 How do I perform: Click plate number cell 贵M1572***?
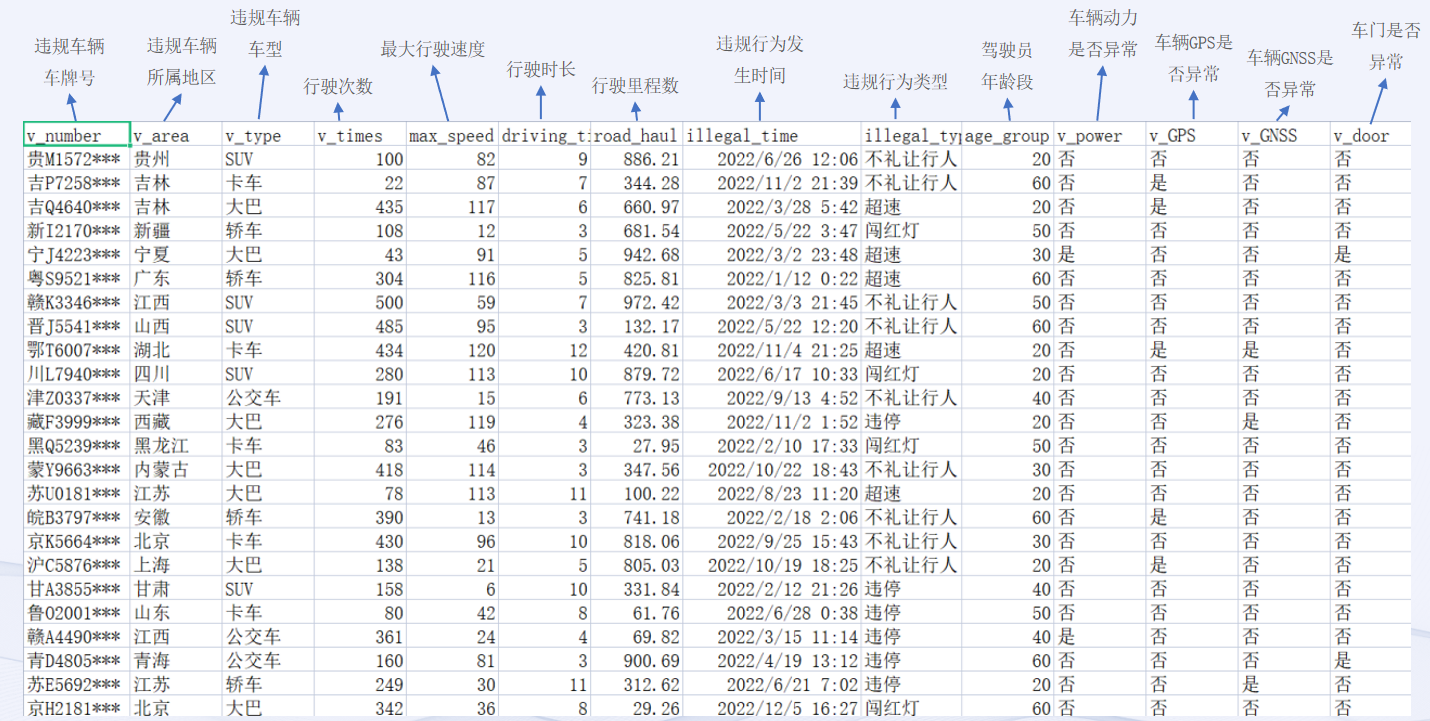[x=77, y=159]
